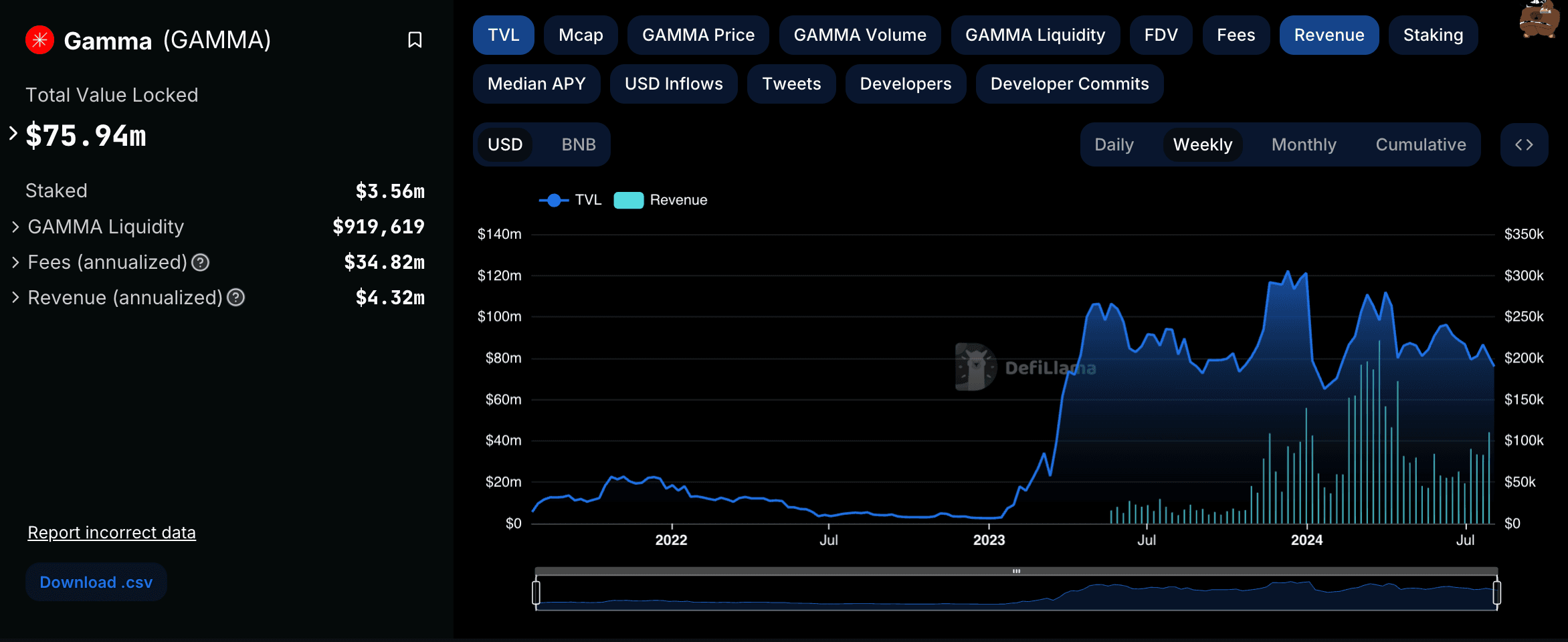1568x642 pixels.
Task: Enable Developer Commits on chart
Action: (1069, 84)
